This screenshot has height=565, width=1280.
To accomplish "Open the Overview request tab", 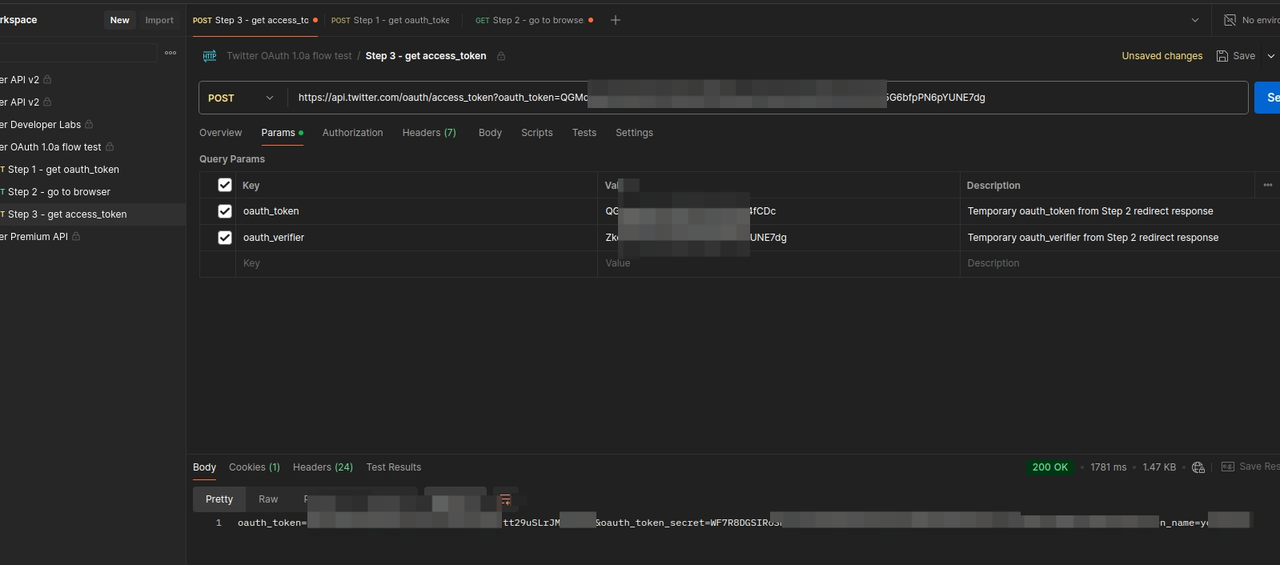I will coord(220,133).
